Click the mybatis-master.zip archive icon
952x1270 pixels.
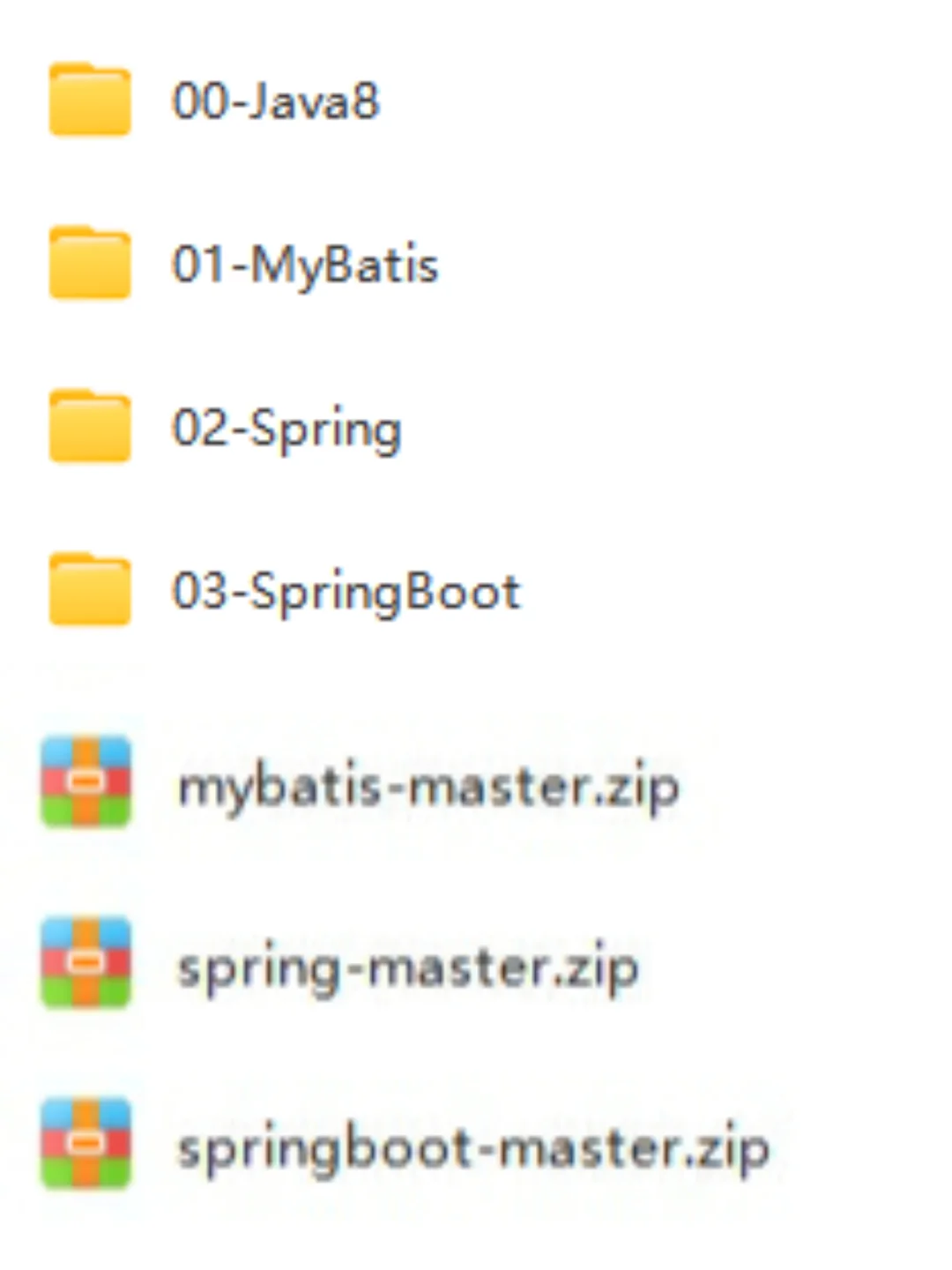point(86,782)
